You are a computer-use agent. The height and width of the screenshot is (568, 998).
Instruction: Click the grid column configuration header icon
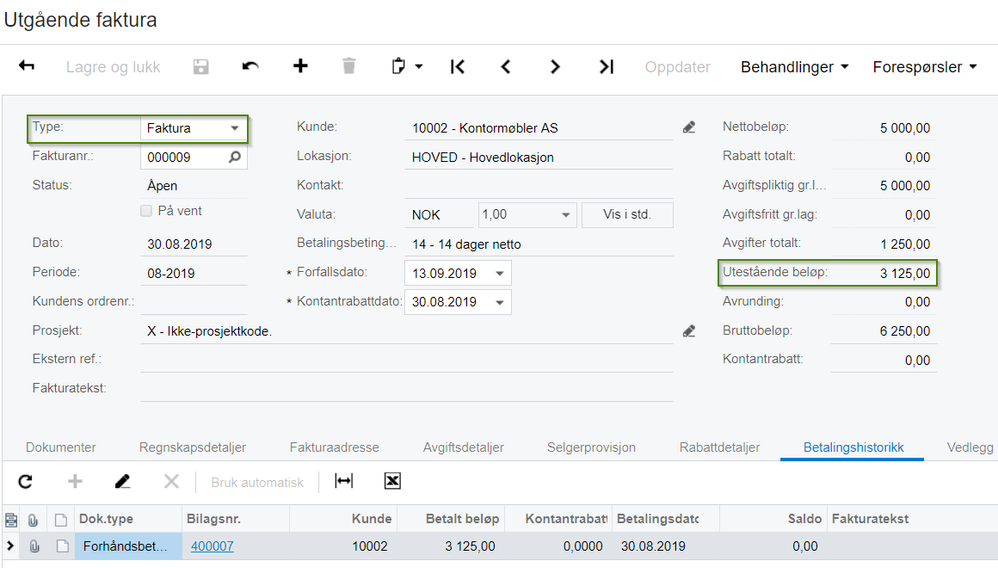point(11,520)
